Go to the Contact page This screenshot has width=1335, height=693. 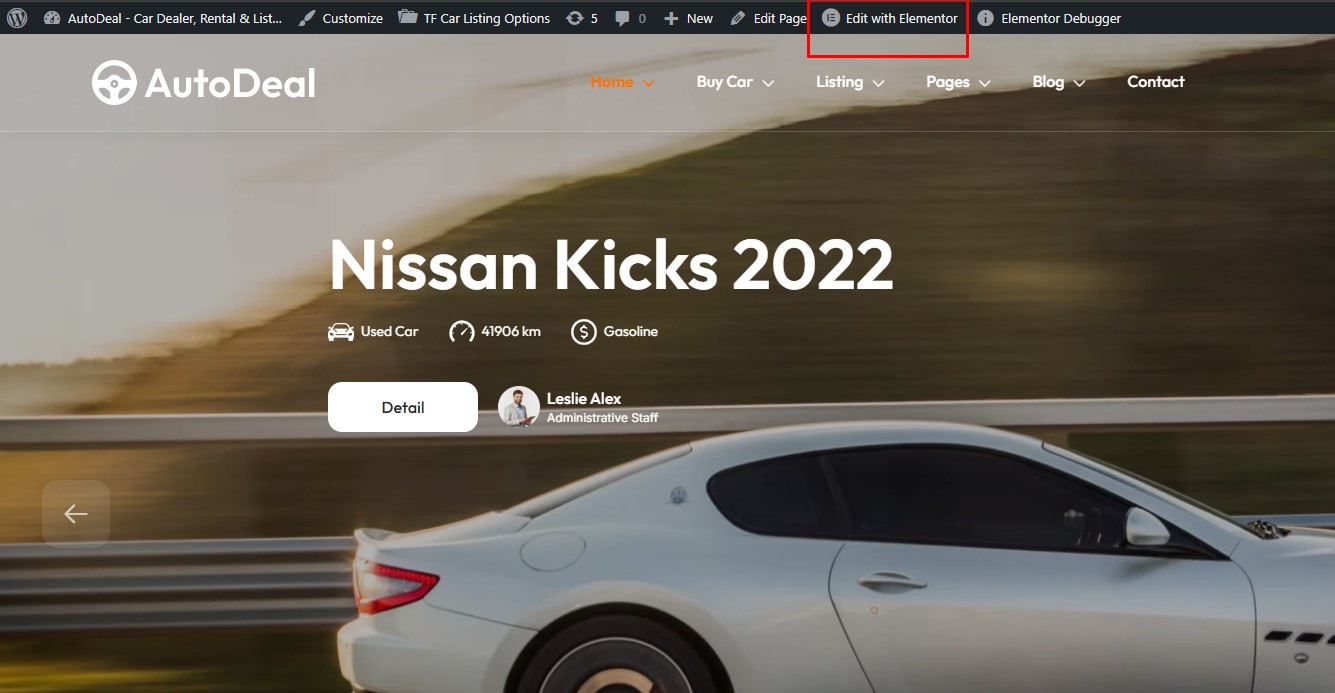click(1156, 82)
